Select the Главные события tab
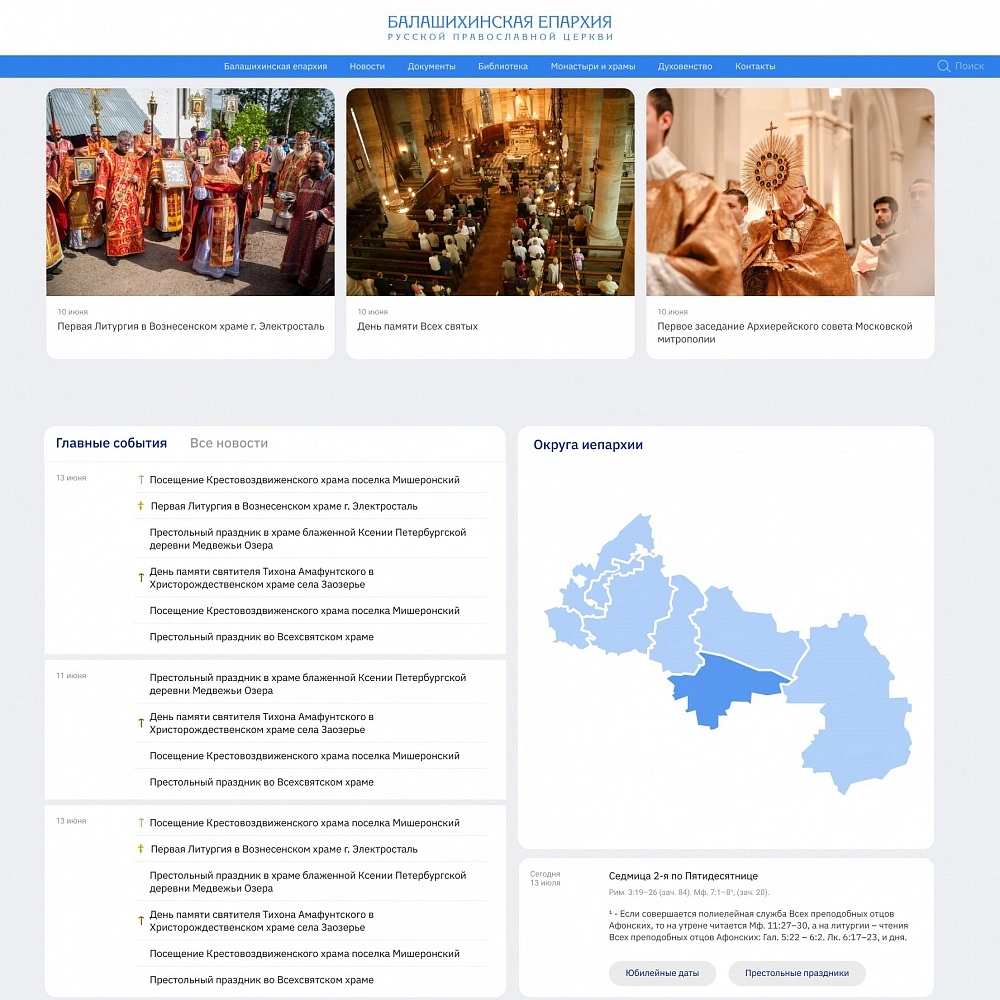This screenshot has width=1000, height=1000. (x=112, y=443)
